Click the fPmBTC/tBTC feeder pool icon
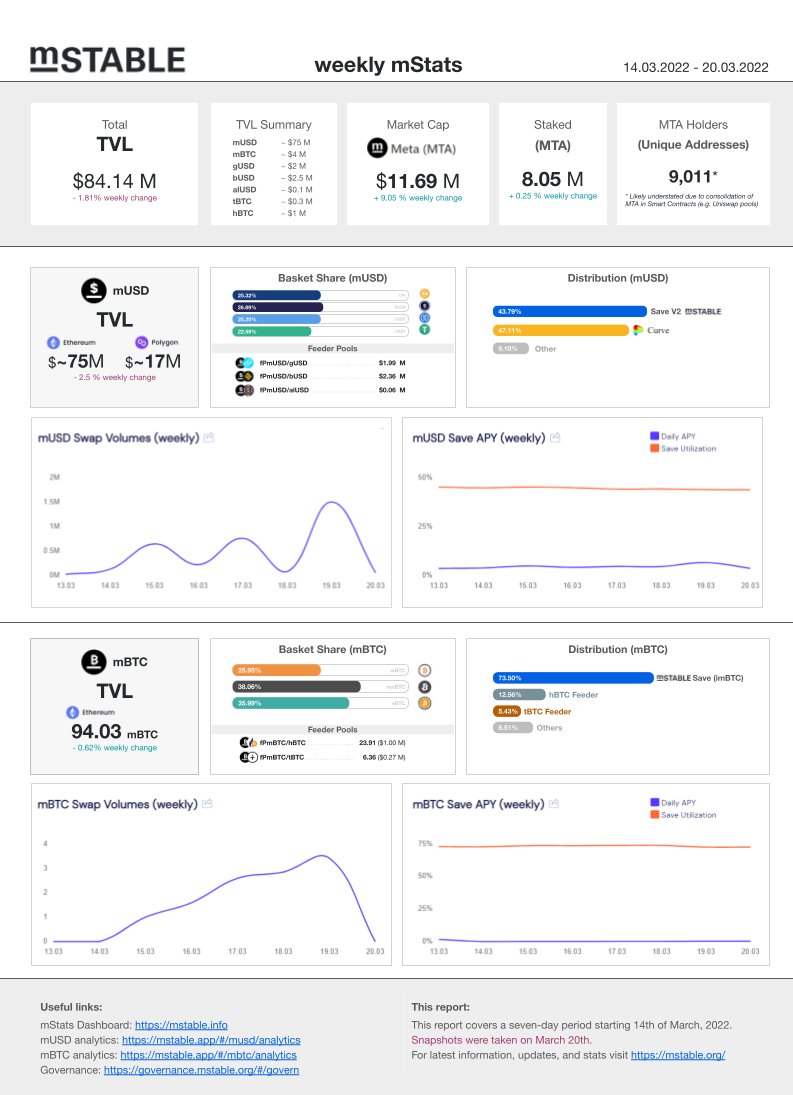Screen dimensions: 793x1095 (249, 757)
